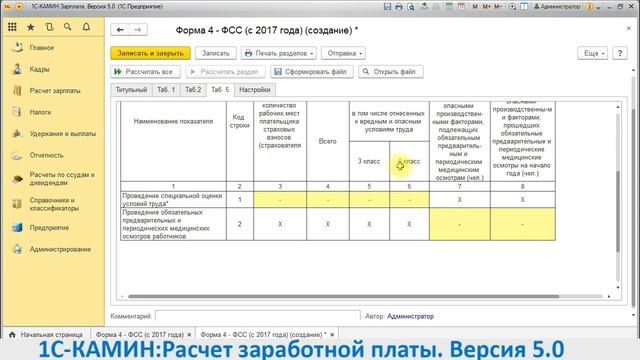Open notifications bell icon
The width and height of the screenshot is (640, 360).
tap(86, 27)
